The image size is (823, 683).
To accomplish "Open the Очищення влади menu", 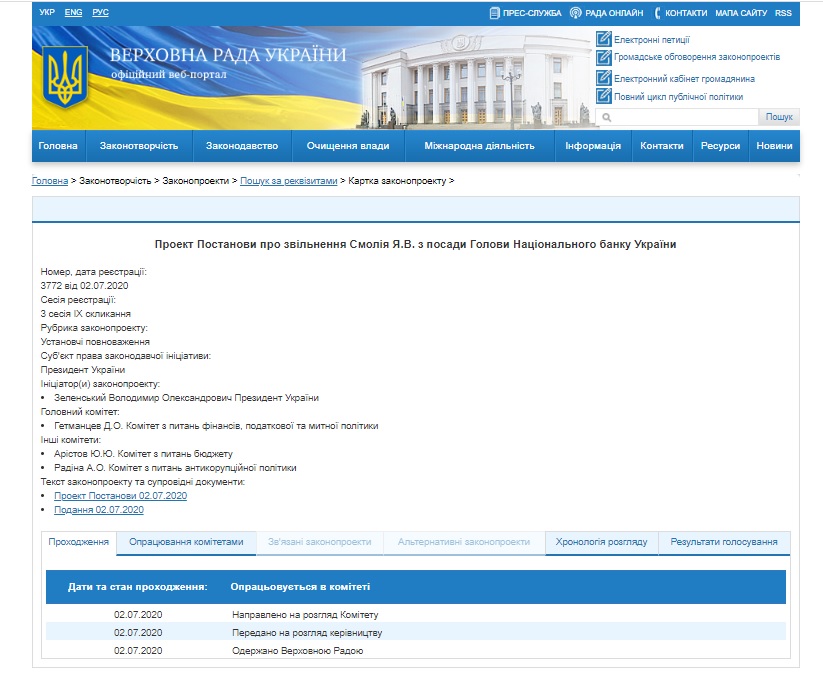I will (x=348, y=146).
